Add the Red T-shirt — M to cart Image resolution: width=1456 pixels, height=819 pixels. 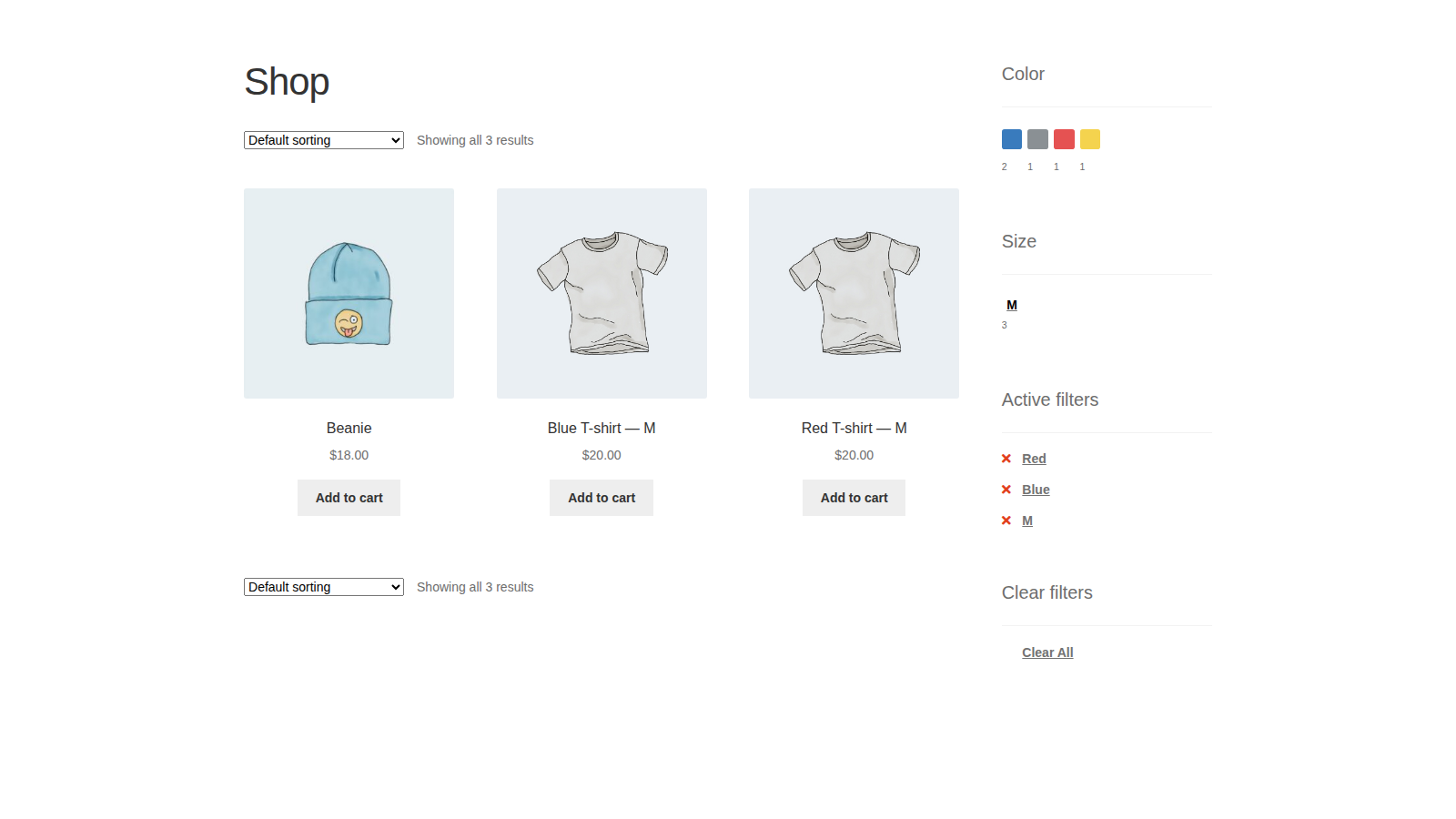[x=854, y=498]
